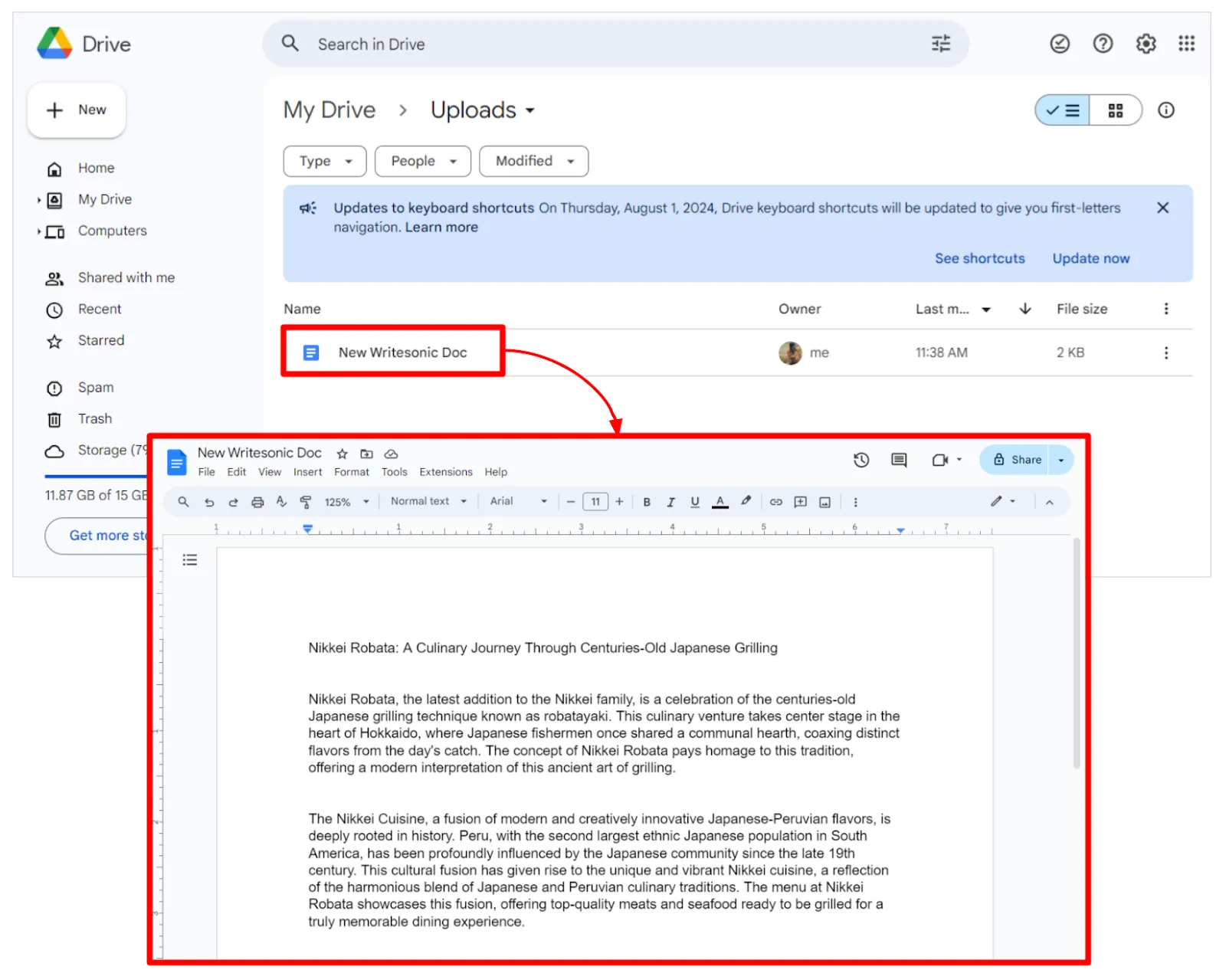Open the offline ready status icon
This screenshot has width=1226, height=980.
[x=1060, y=44]
